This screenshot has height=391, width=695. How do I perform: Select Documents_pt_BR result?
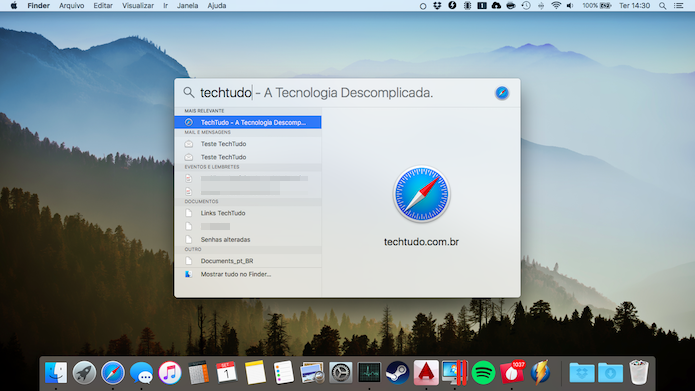(248, 261)
